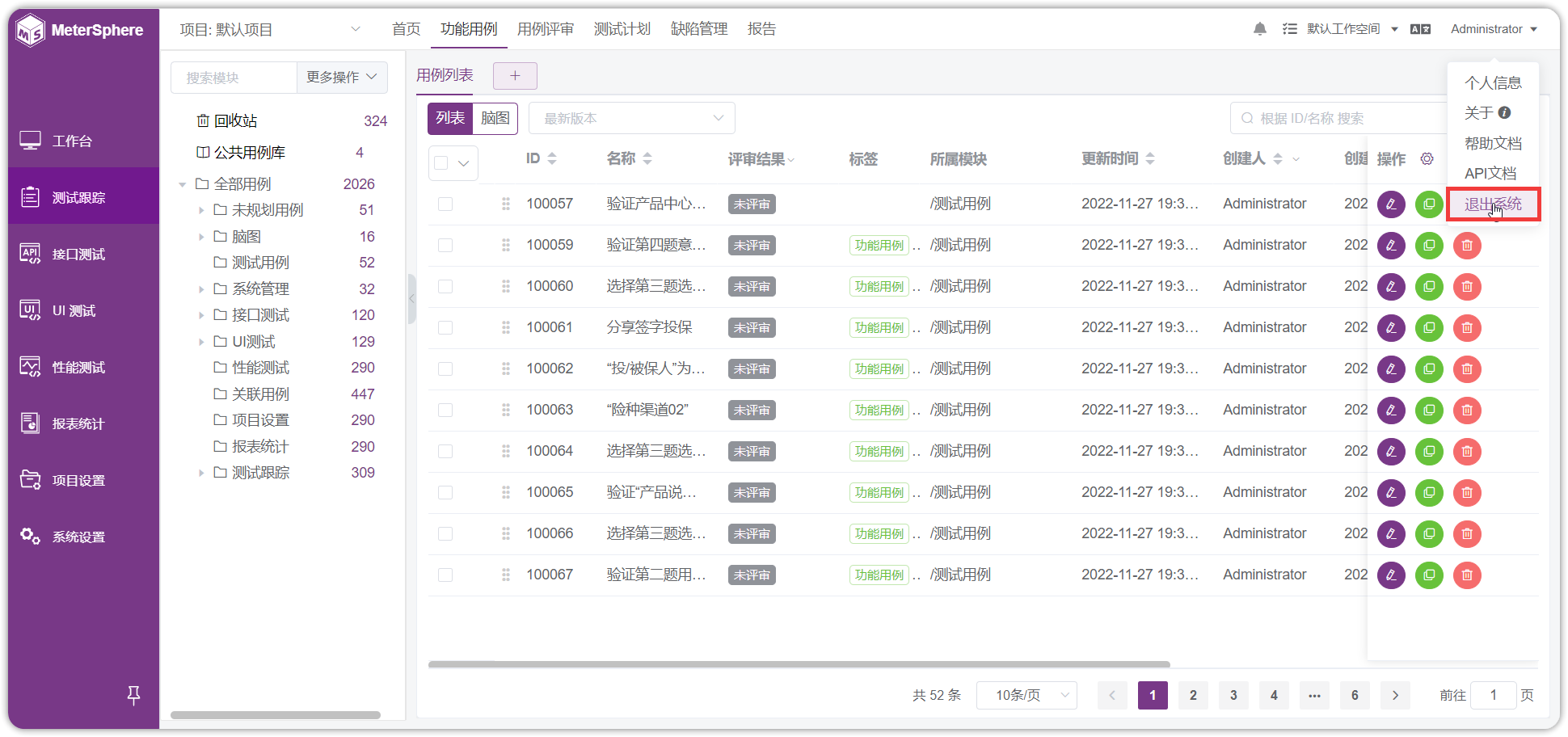Go to 缺陷管理 tab
Viewport: 1568px width, 737px height.
699,29
